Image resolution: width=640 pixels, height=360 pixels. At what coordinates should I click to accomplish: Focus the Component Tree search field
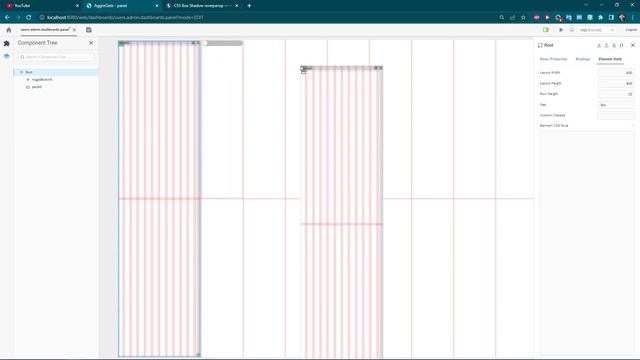(56, 57)
